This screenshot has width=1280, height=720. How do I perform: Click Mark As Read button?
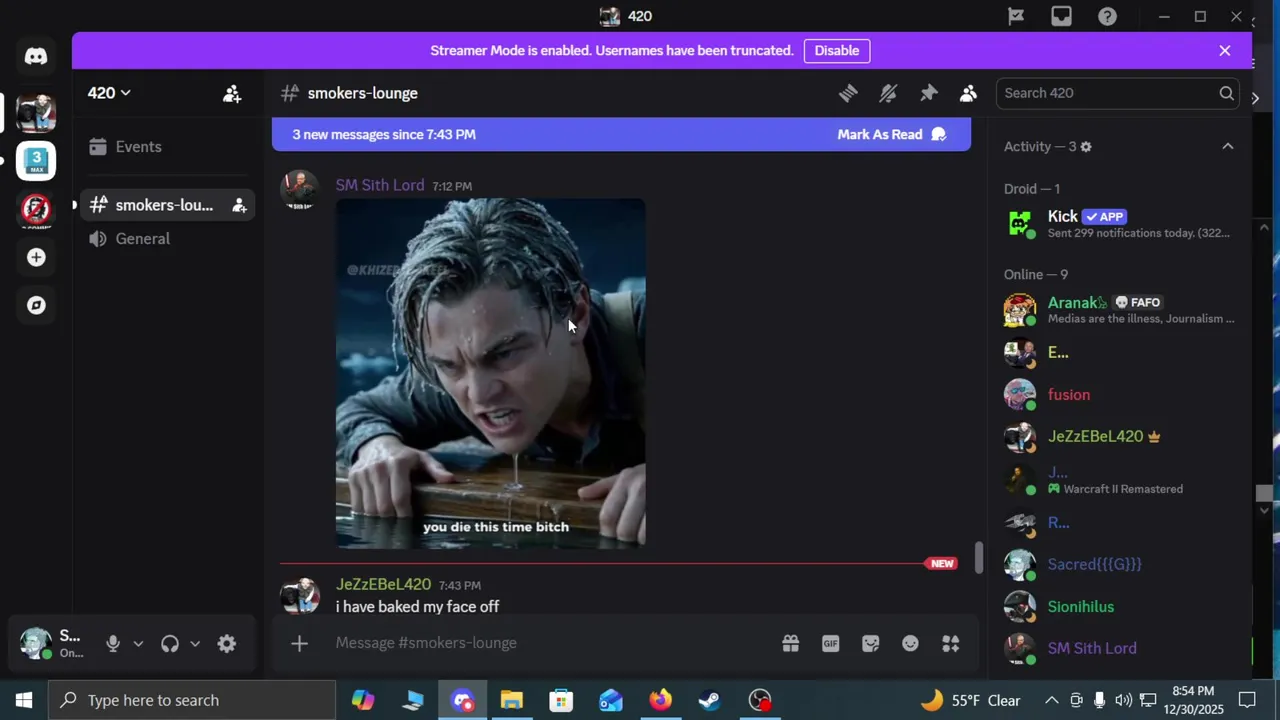click(x=891, y=134)
